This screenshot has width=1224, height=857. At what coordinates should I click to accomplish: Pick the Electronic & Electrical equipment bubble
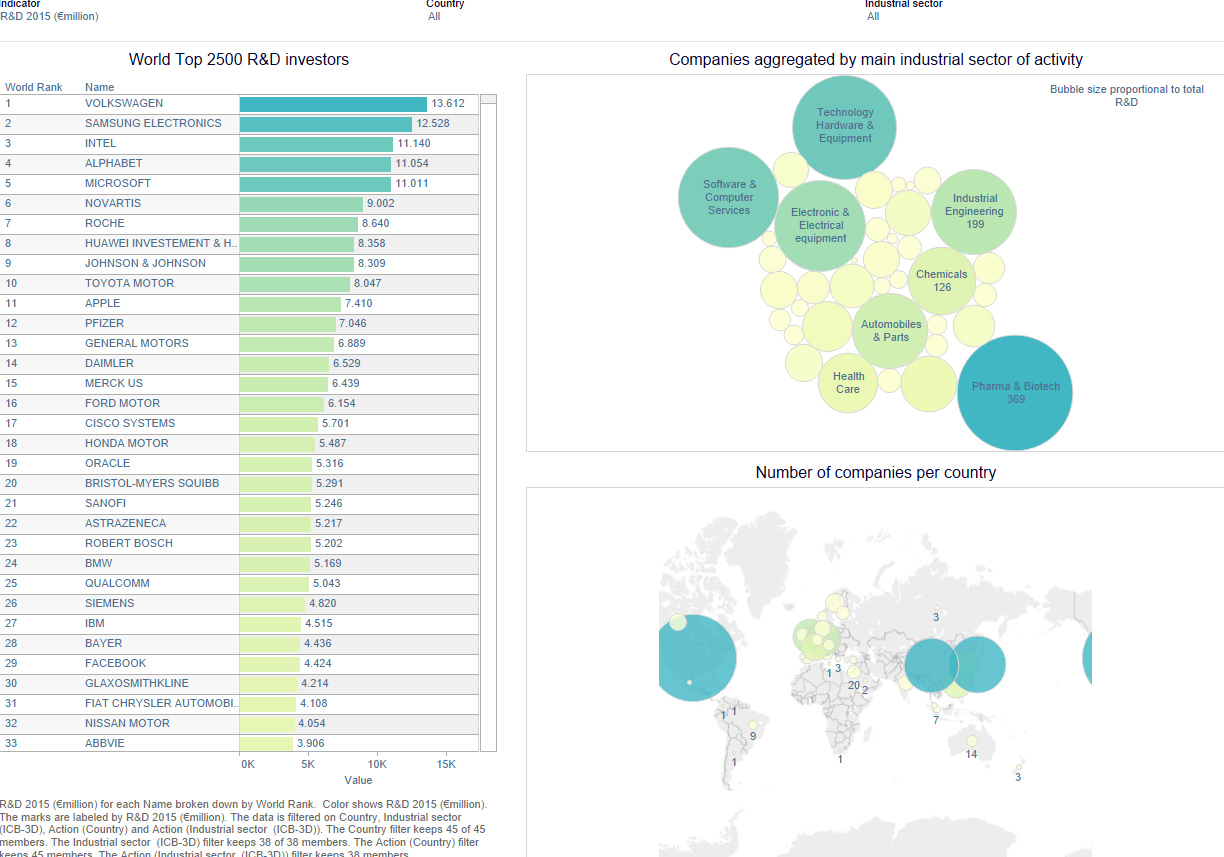pyautogui.click(x=820, y=225)
